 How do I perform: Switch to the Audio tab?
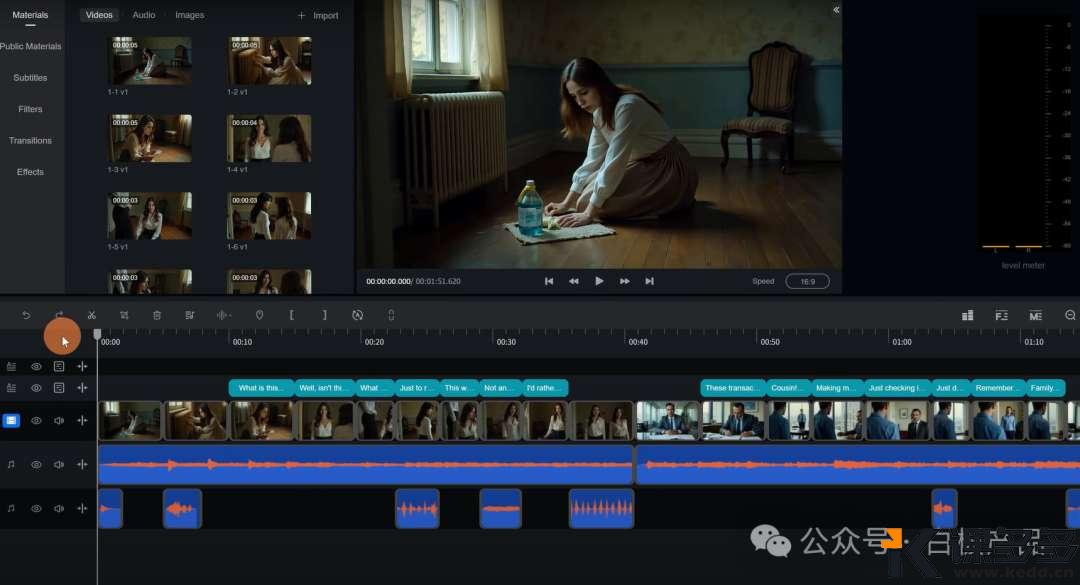pos(144,15)
